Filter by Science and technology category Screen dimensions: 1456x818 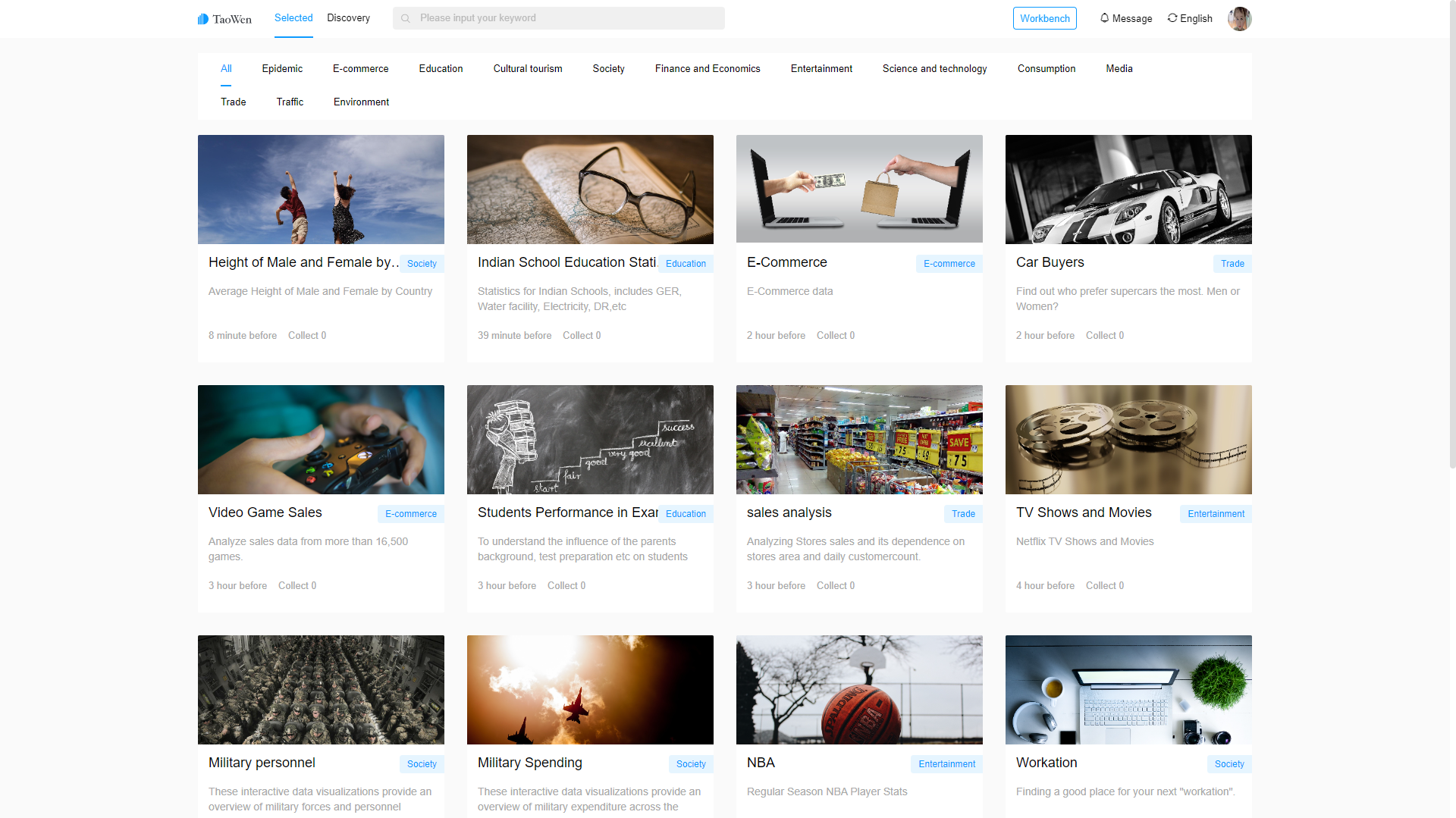point(934,68)
